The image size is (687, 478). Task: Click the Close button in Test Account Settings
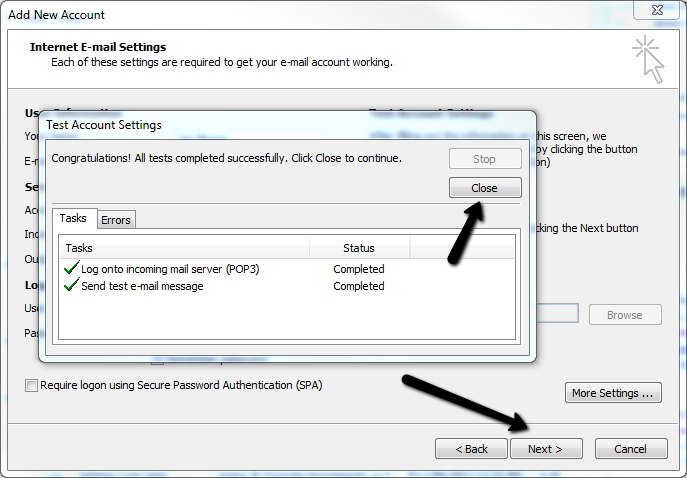[x=484, y=188]
